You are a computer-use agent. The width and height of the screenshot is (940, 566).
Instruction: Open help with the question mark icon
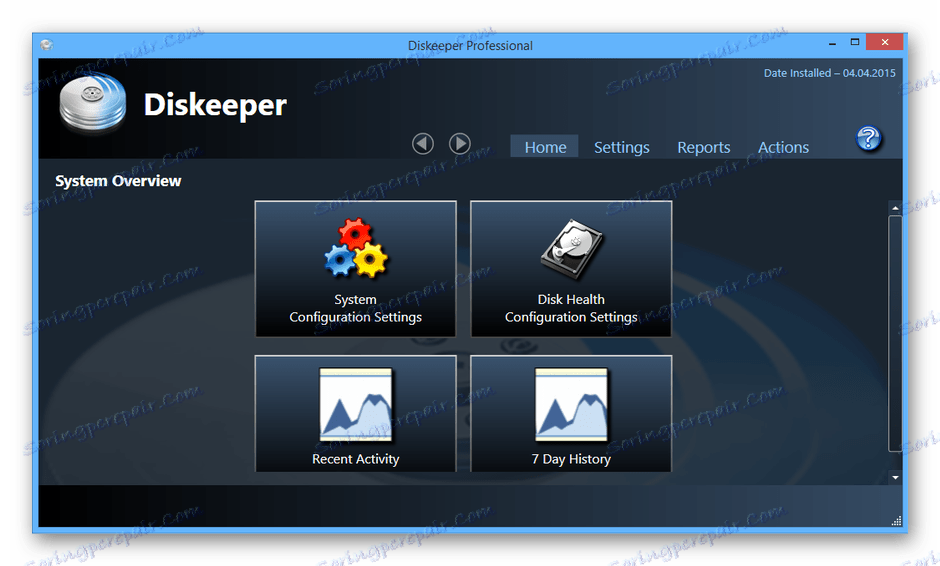868,139
